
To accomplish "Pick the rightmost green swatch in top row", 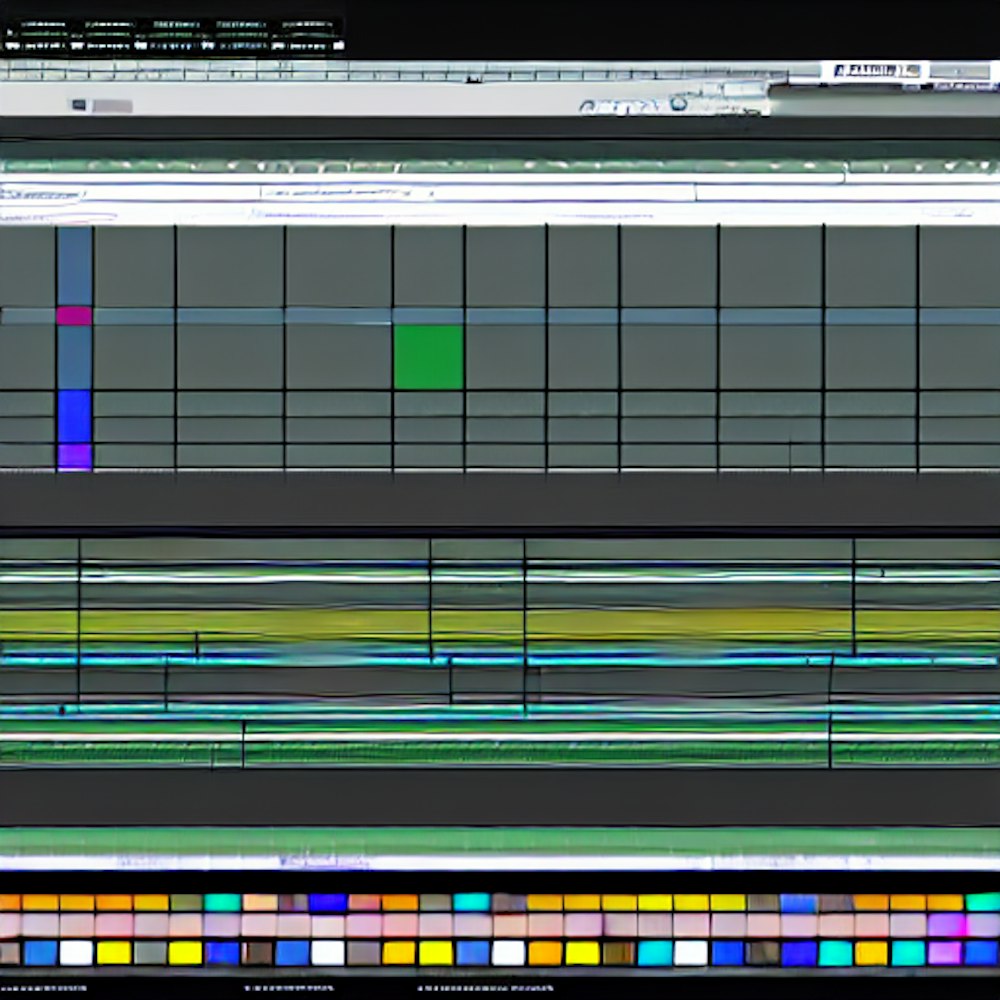I will click(x=982, y=903).
